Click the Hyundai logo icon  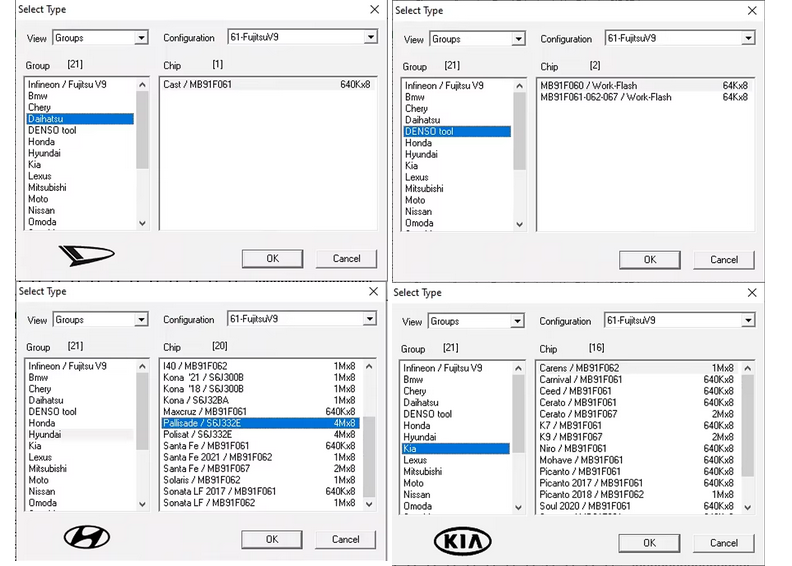point(87,537)
